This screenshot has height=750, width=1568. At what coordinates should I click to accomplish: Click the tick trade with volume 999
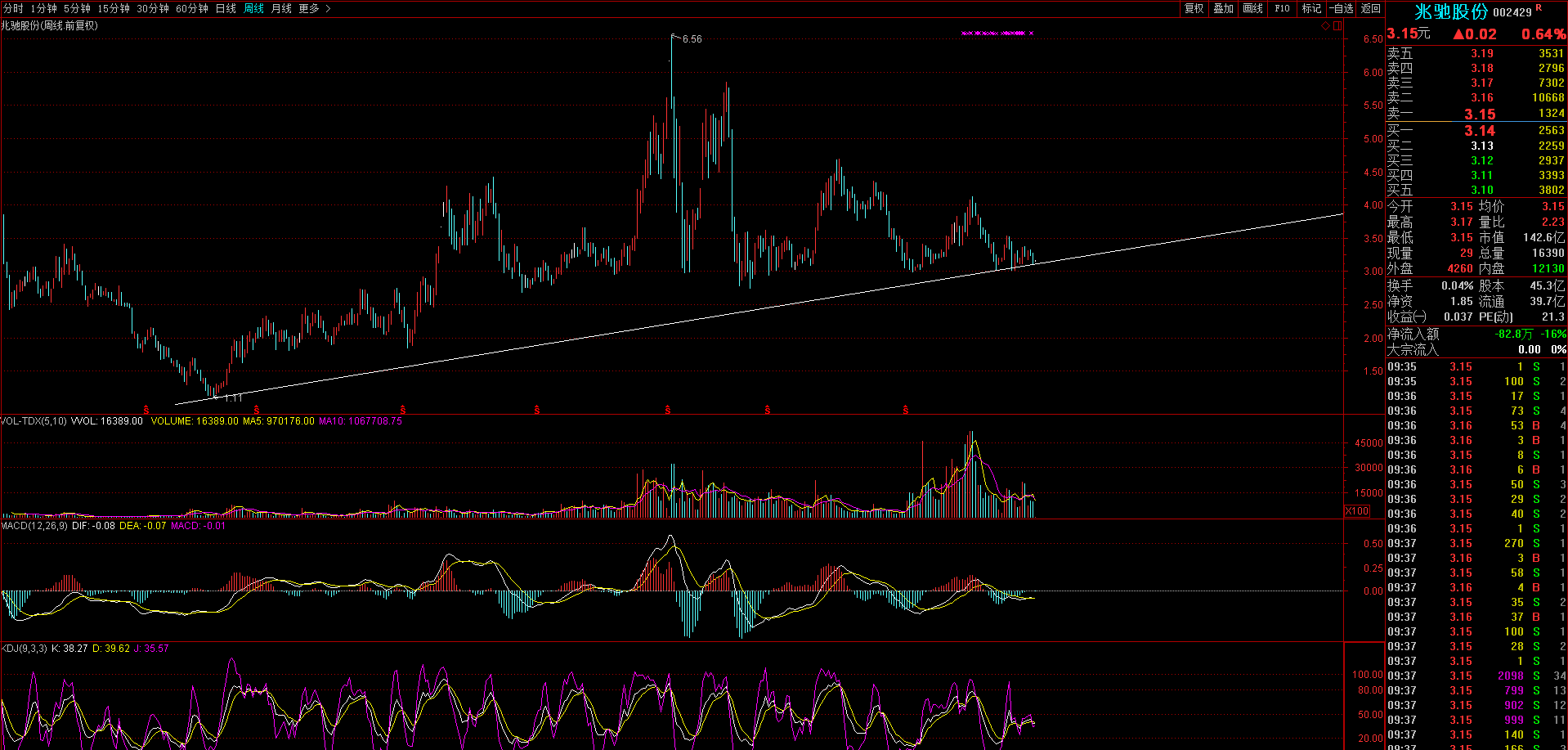(x=1476, y=720)
